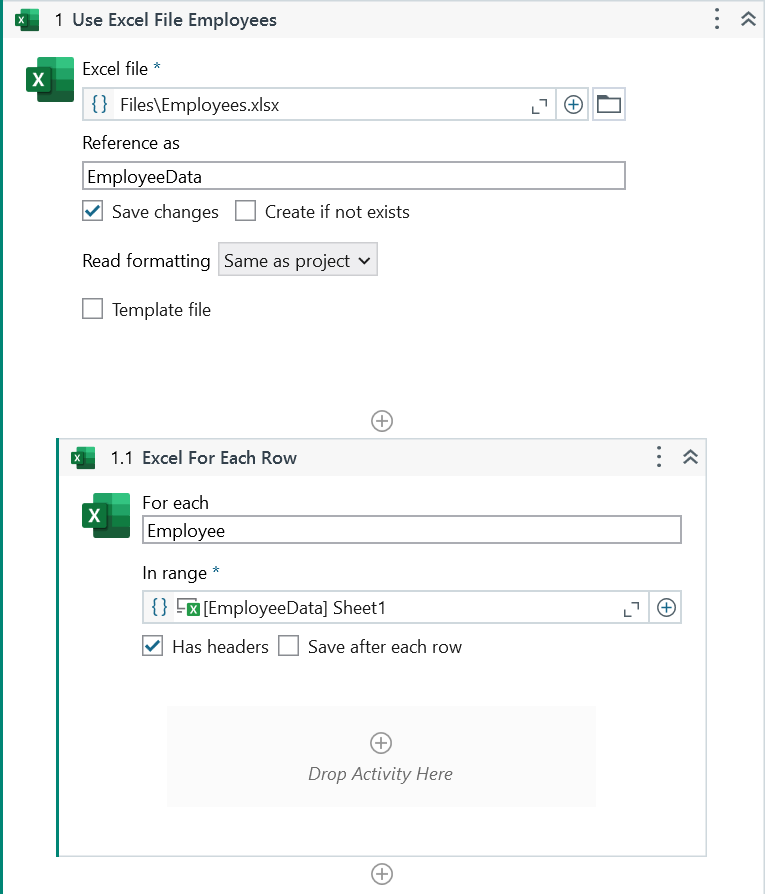Disable the Save changes checkbox
The image size is (765, 894).
(x=92, y=211)
